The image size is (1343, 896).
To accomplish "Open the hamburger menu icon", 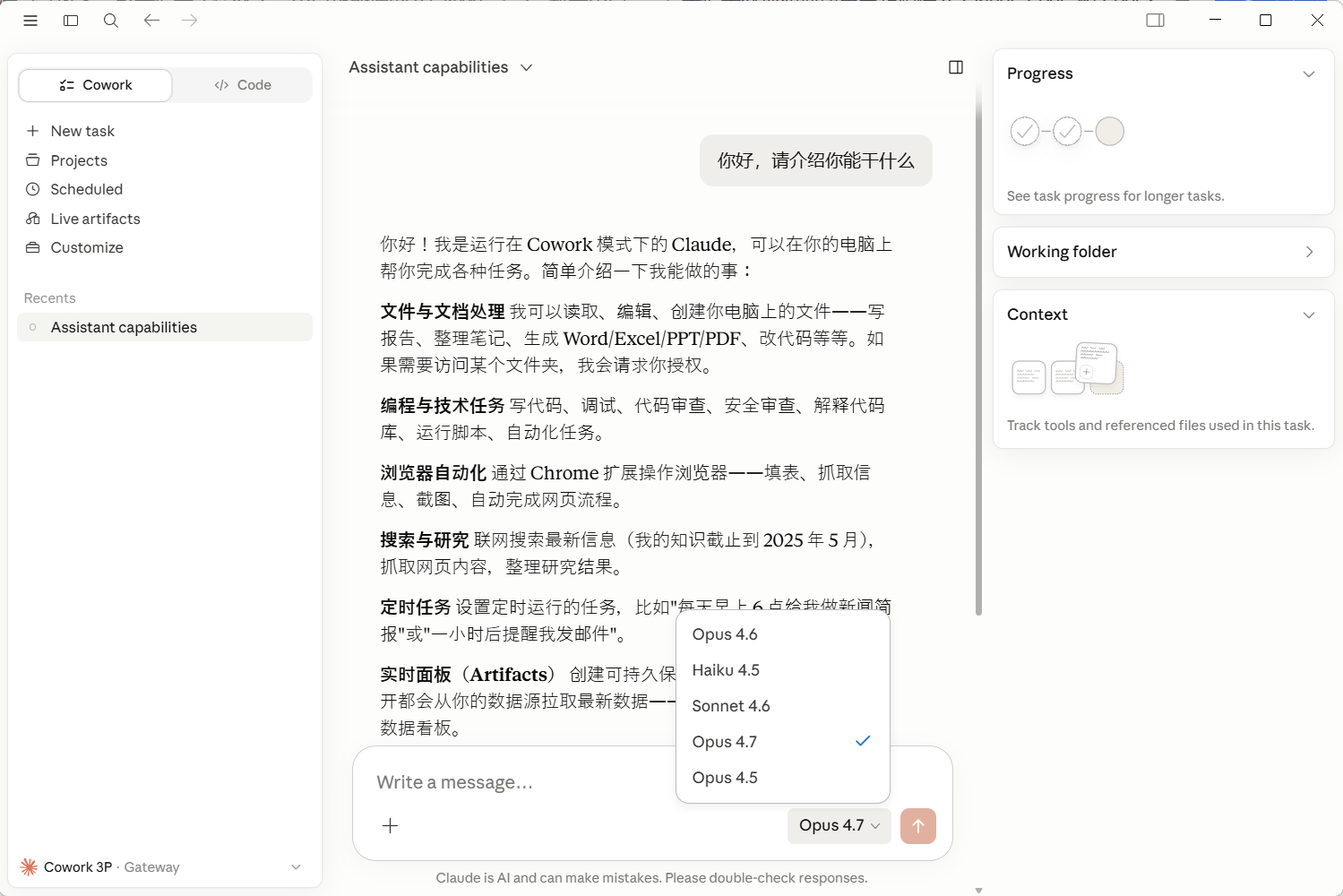I will (x=30, y=21).
